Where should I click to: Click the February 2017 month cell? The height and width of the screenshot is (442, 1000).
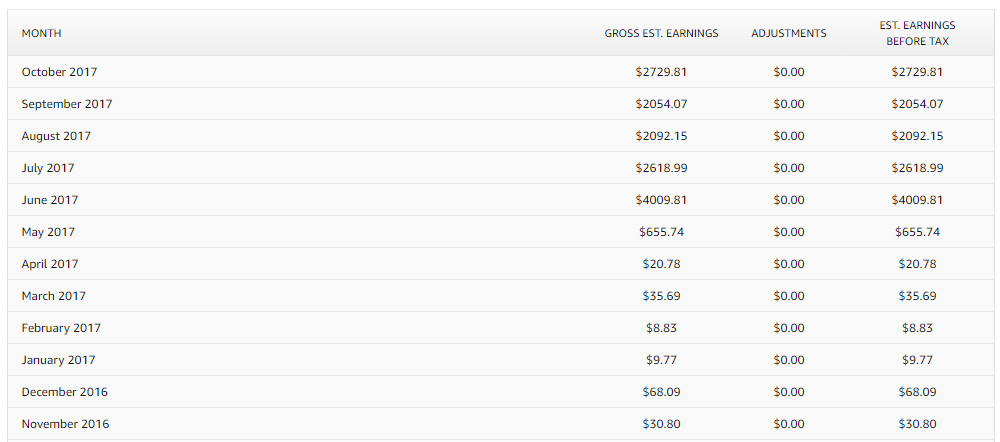pyautogui.click(x=61, y=328)
